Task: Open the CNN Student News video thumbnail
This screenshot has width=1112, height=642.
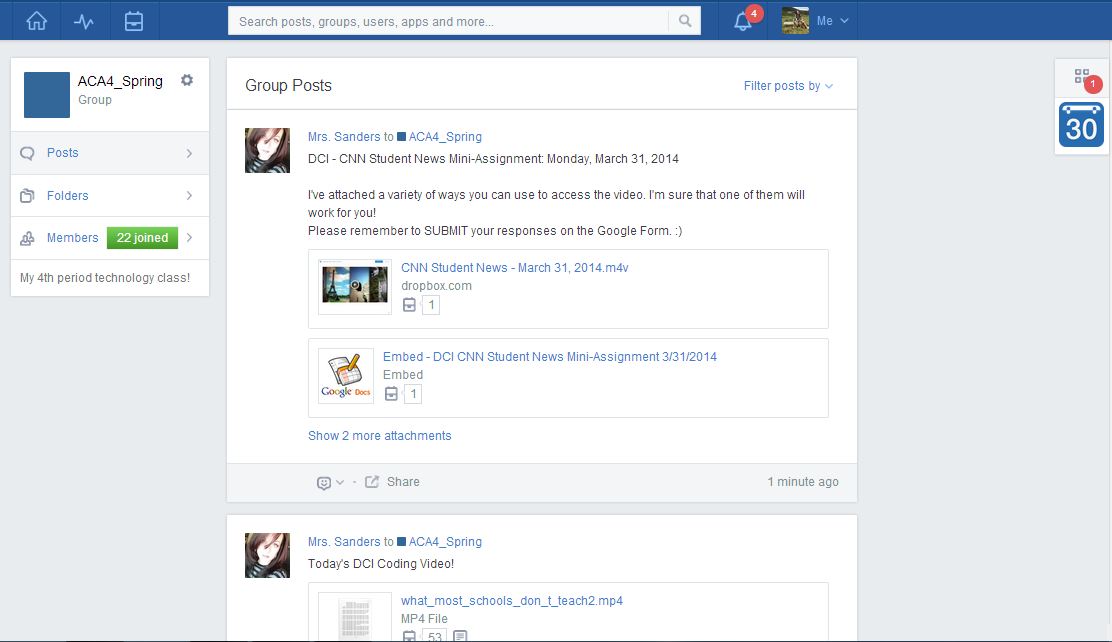Action: tap(355, 287)
